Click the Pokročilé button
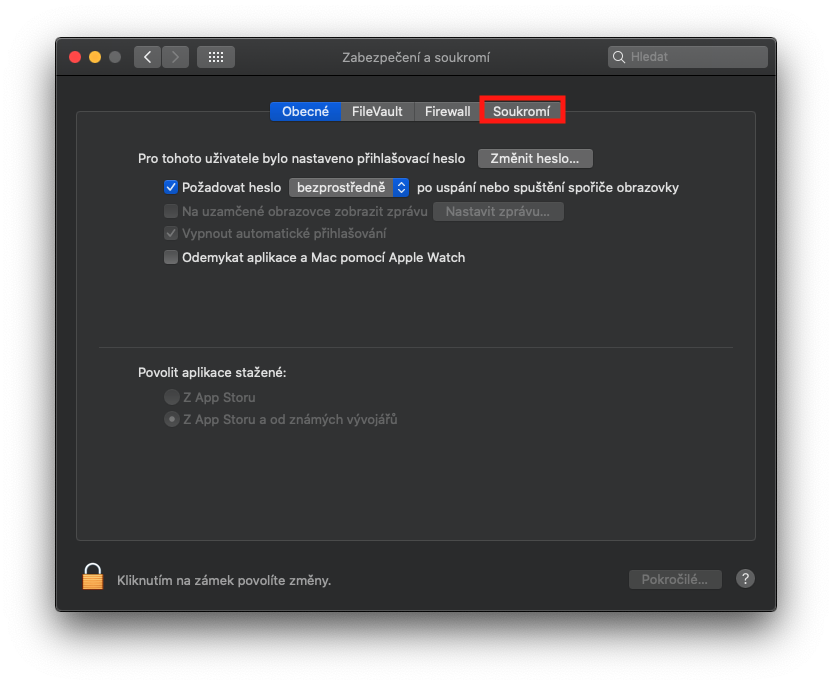Image resolution: width=832 pixels, height=685 pixels. click(675, 579)
